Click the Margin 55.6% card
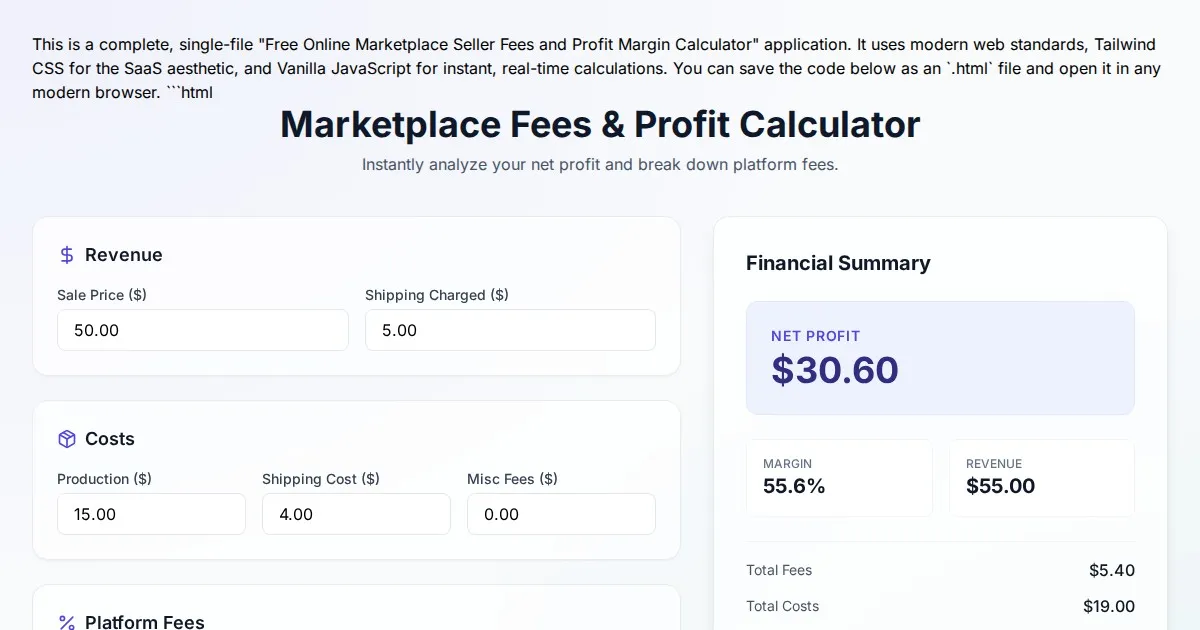 point(839,478)
